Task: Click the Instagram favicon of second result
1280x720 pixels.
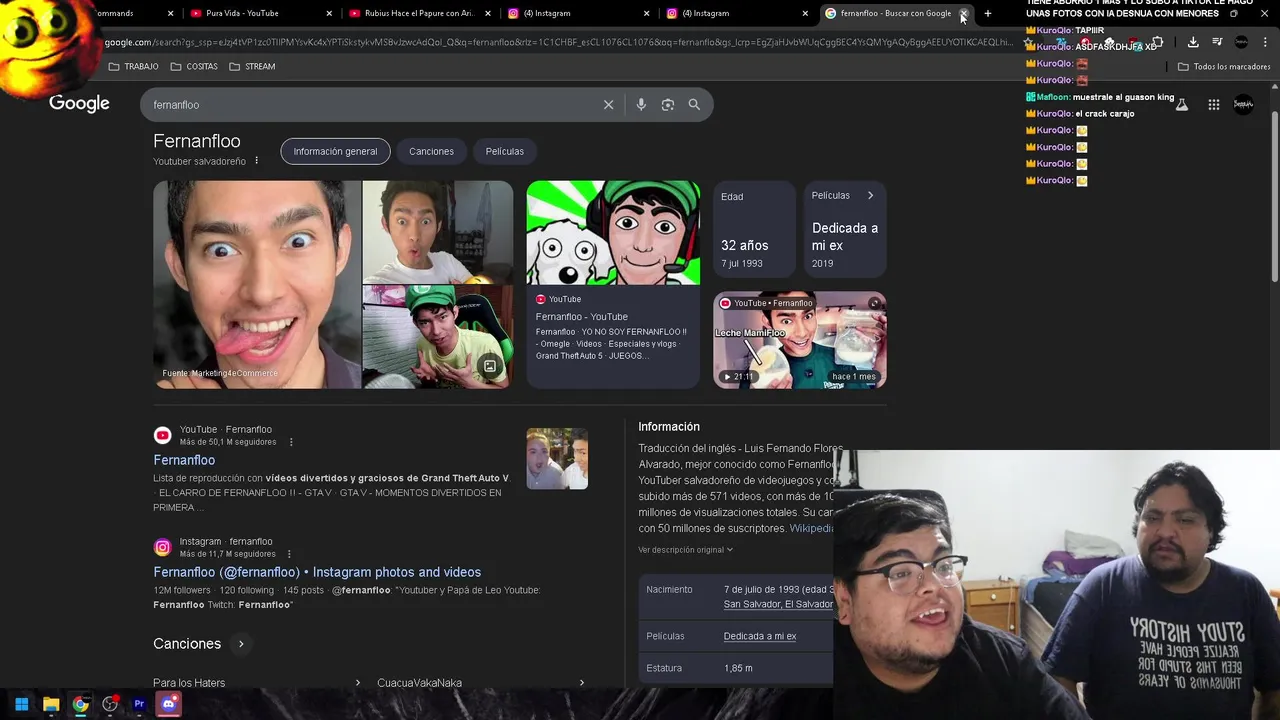Action: 162,547
